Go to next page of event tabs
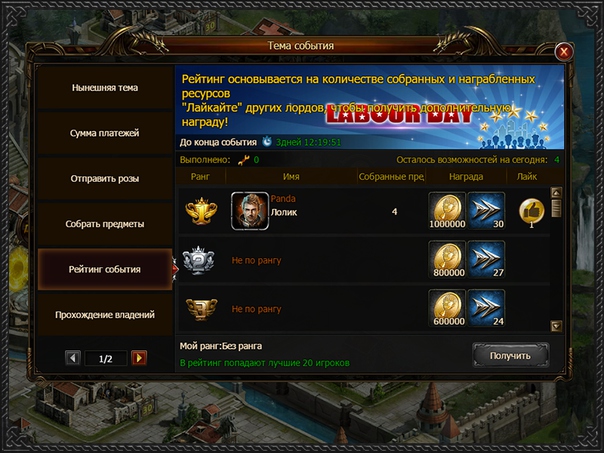The image size is (604, 453). (139, 358)
